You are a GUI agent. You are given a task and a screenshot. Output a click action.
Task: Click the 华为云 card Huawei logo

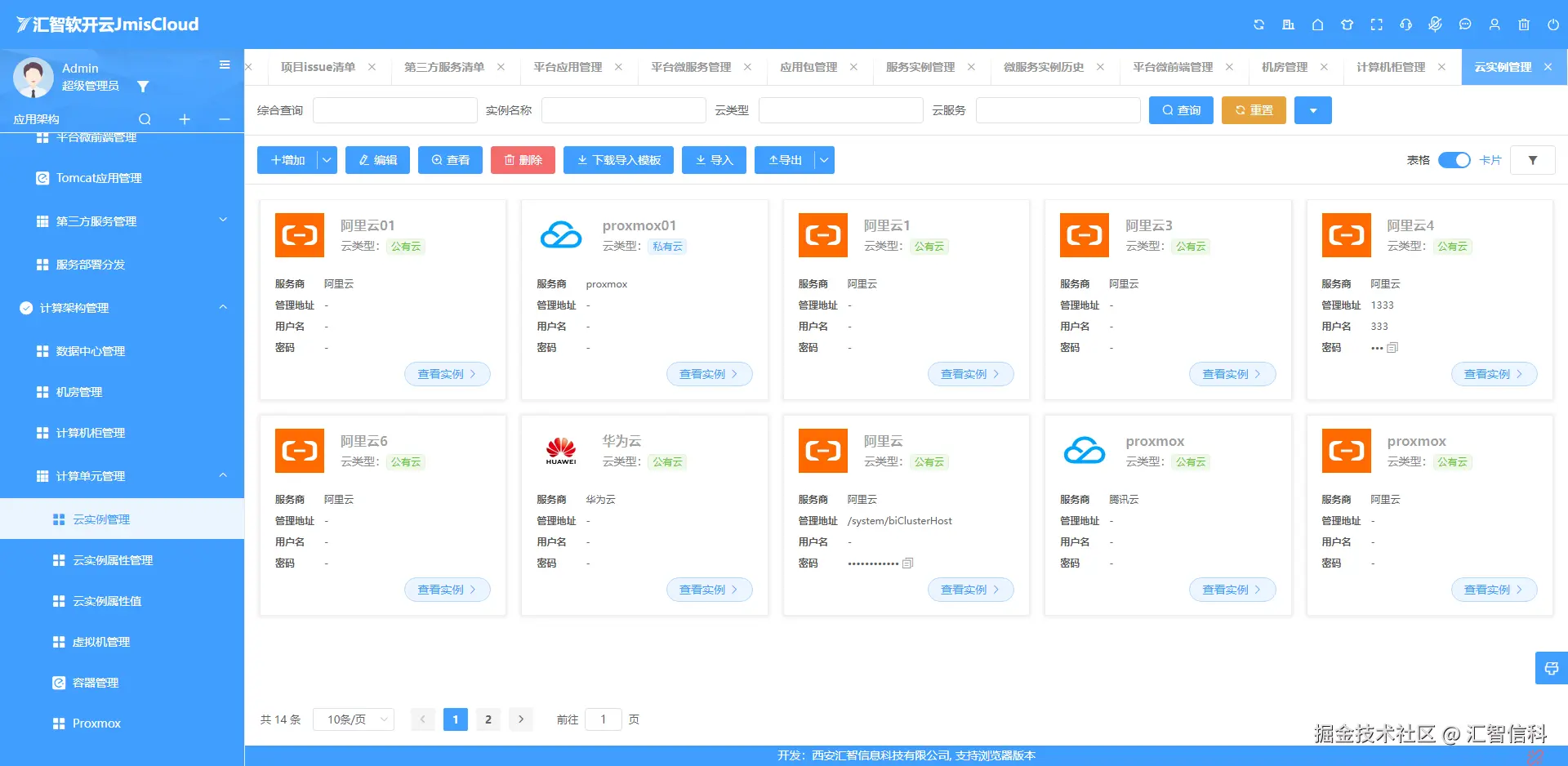click(x=561, y=451)
